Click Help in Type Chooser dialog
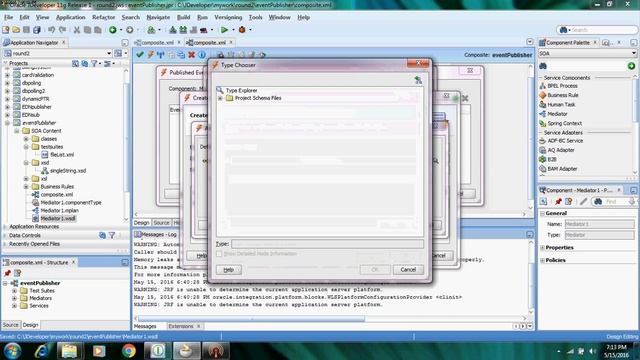The height and width of the screenshot is (360, 640). 229,270
